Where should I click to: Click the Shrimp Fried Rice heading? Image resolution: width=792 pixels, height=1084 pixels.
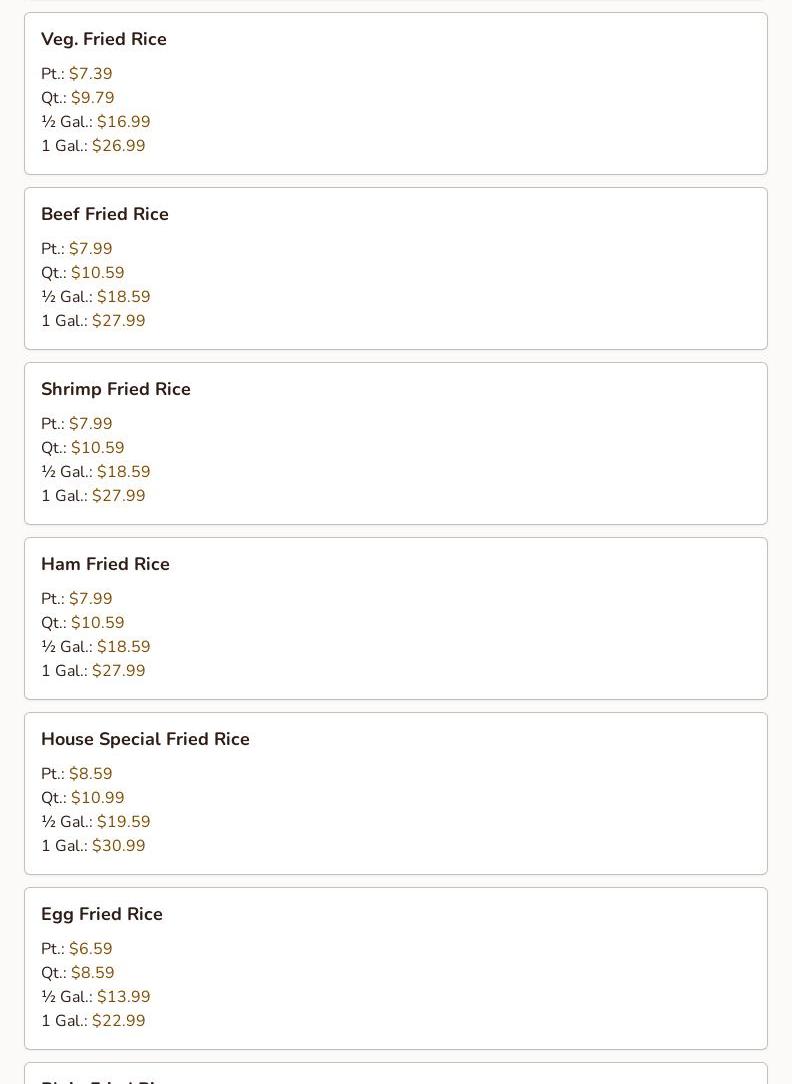tap(116, 389)
